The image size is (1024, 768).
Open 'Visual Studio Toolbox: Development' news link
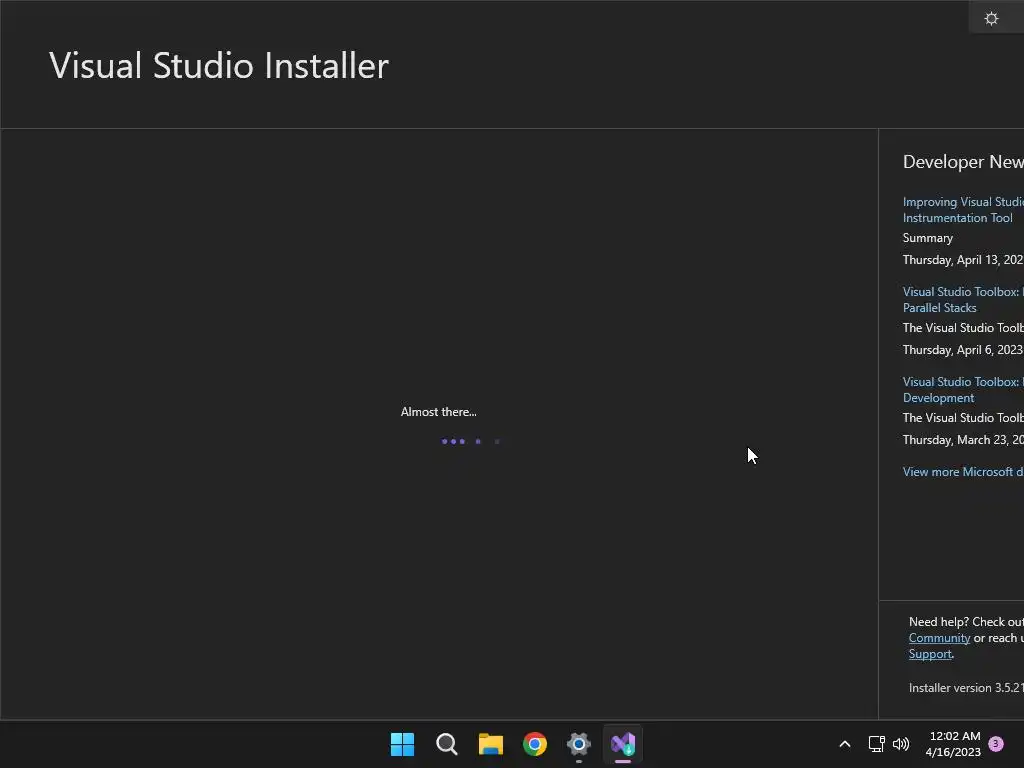(x=963, y=390)
